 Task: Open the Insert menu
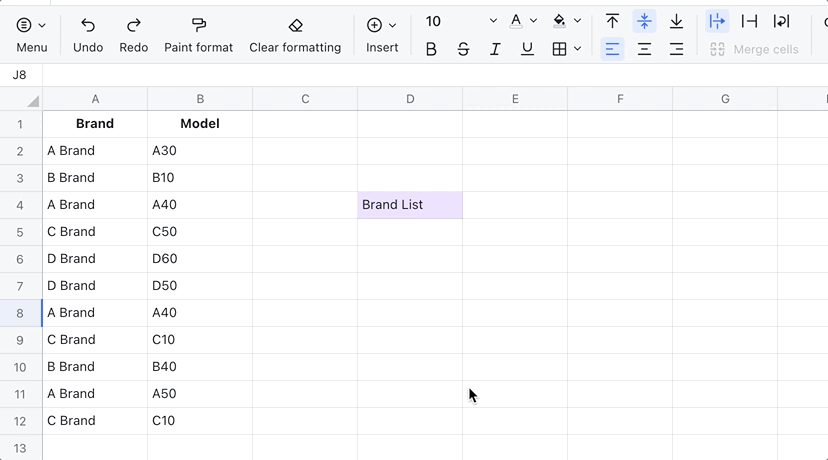coord(382,25)
